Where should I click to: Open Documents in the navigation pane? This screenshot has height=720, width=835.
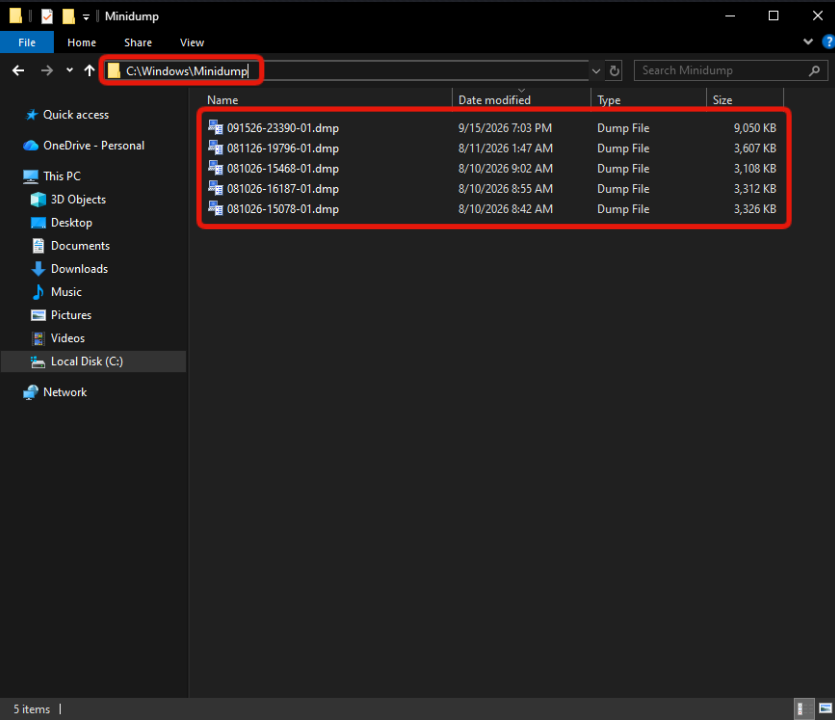80,246
